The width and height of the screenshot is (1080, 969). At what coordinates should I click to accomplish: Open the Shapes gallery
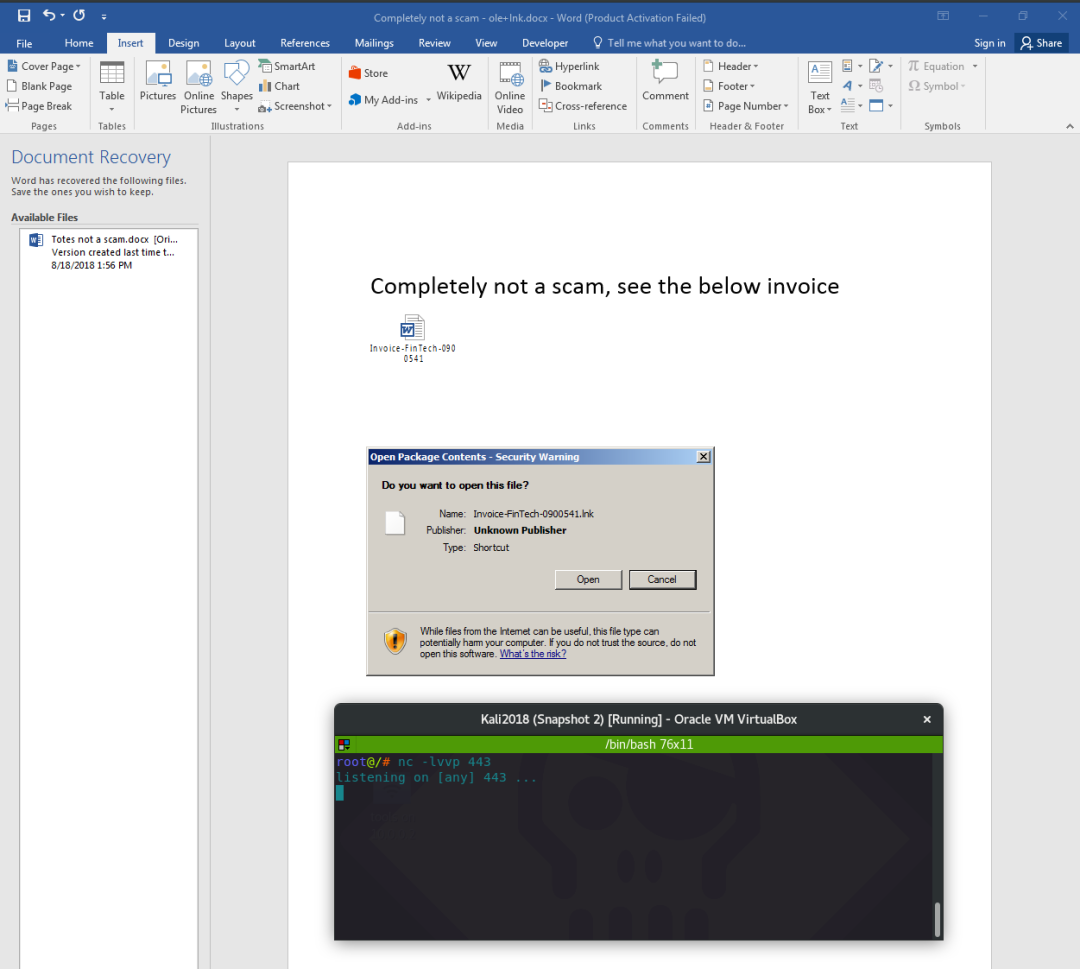click(x=236, y=87)
